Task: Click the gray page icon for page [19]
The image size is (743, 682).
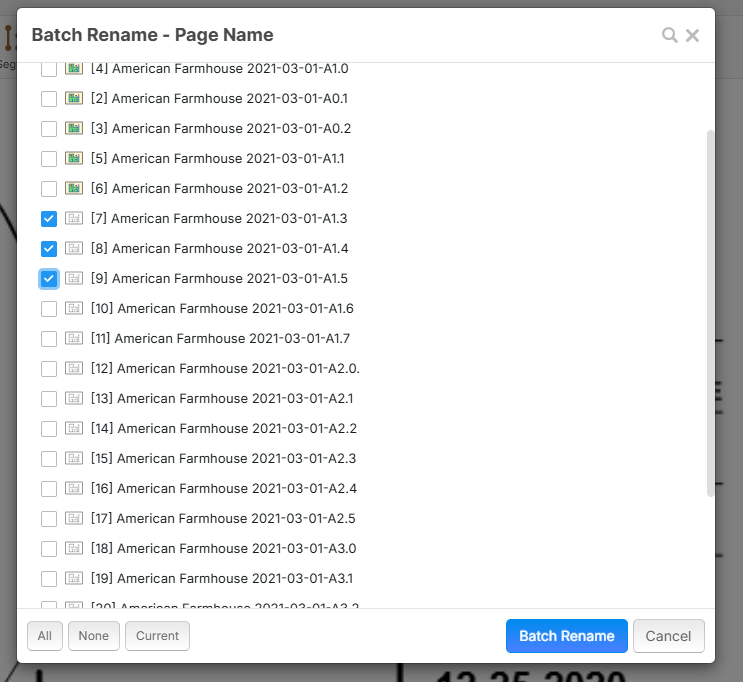Action: (73, 578)
